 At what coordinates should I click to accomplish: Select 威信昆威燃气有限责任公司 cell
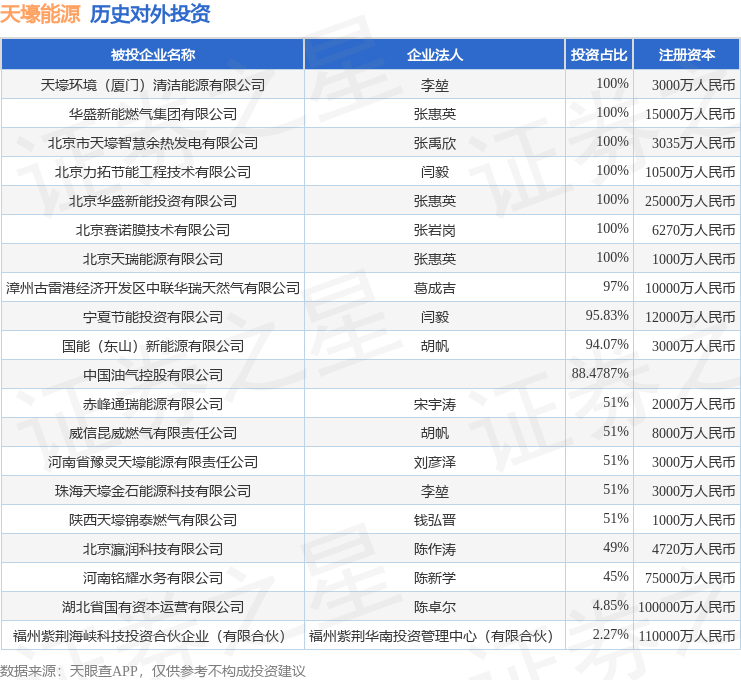tap(153, 433)
